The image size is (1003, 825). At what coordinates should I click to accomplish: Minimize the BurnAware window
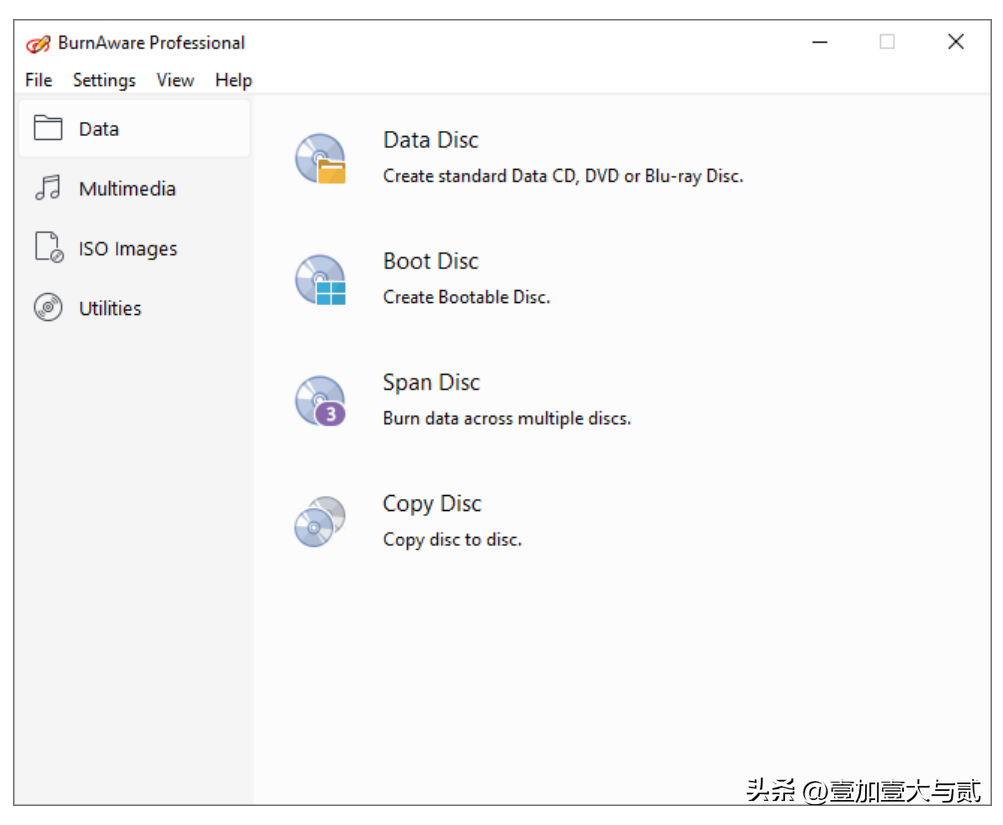pos(819,42)
